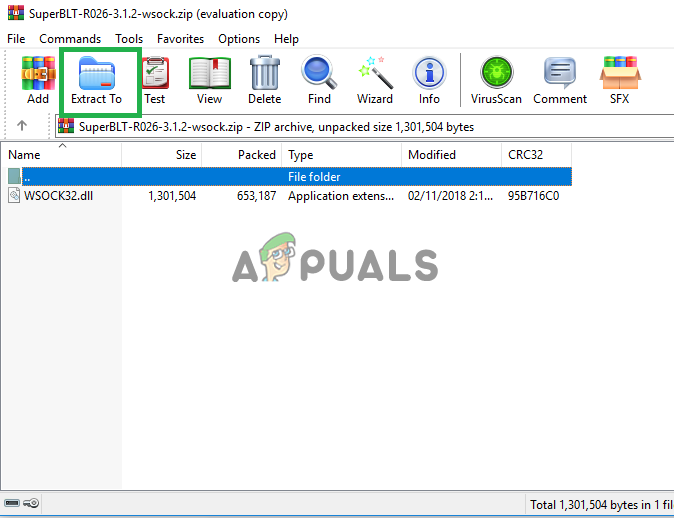Click the Delete trash can icon
This screenshot has height=518, width=674.
click(265, 72)
